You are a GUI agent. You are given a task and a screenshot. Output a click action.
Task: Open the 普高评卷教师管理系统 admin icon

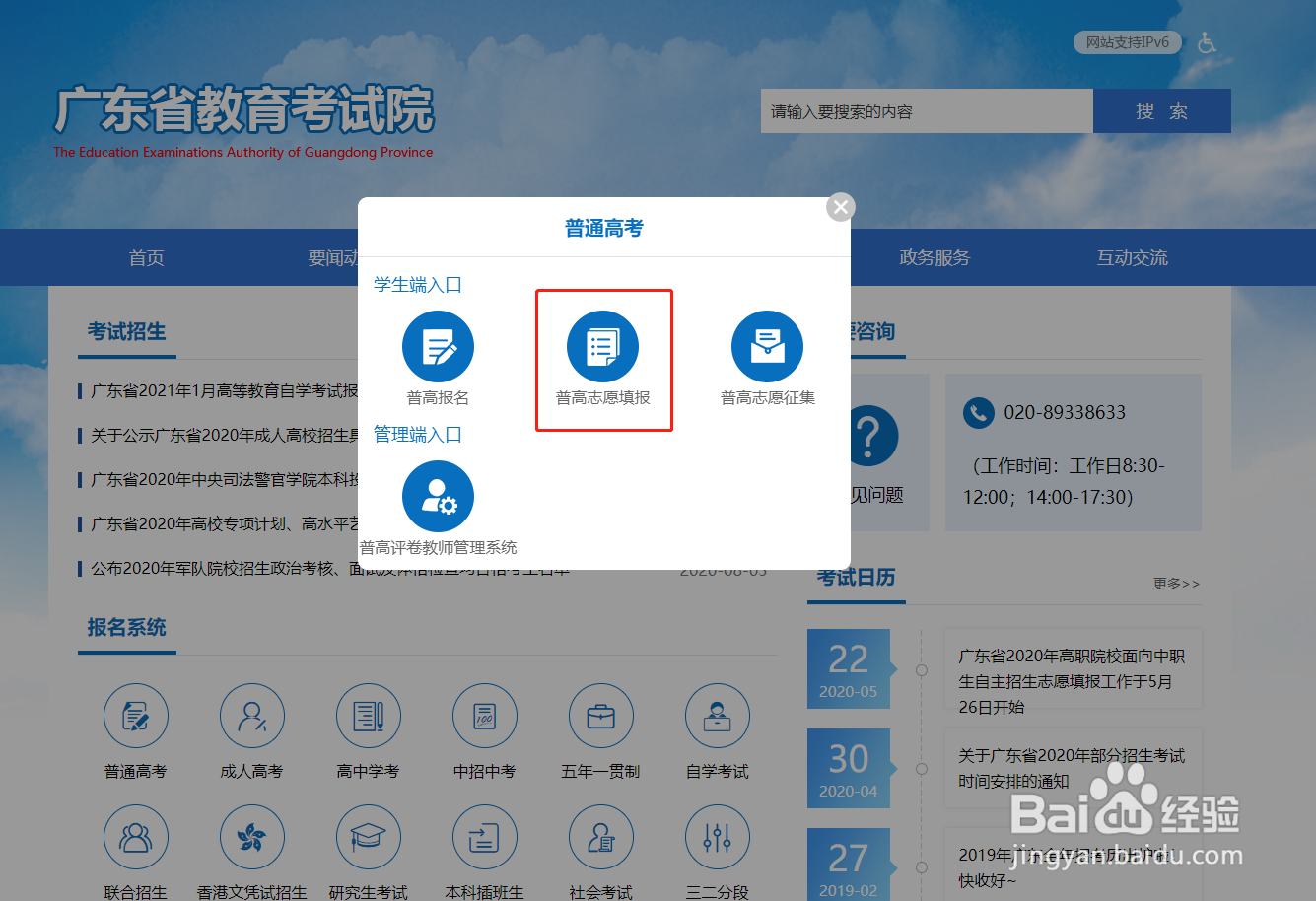[438, 496]
